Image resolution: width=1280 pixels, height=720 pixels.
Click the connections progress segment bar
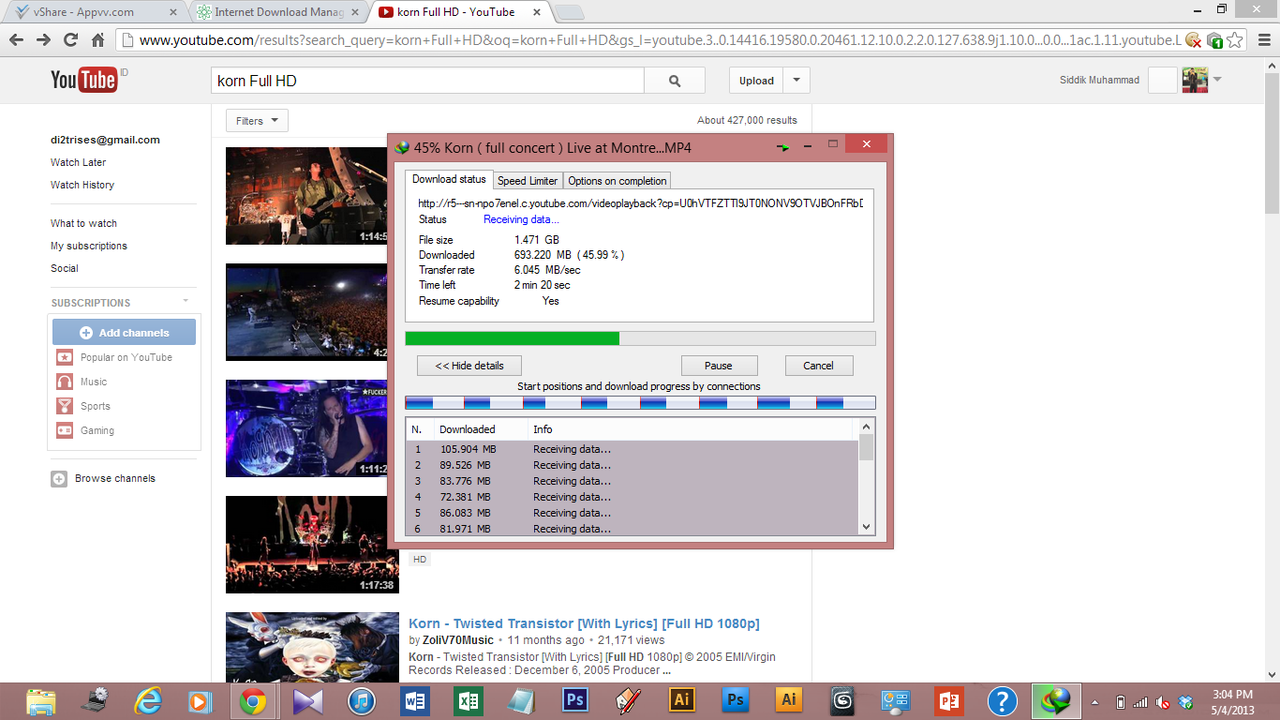coord(640,403)
